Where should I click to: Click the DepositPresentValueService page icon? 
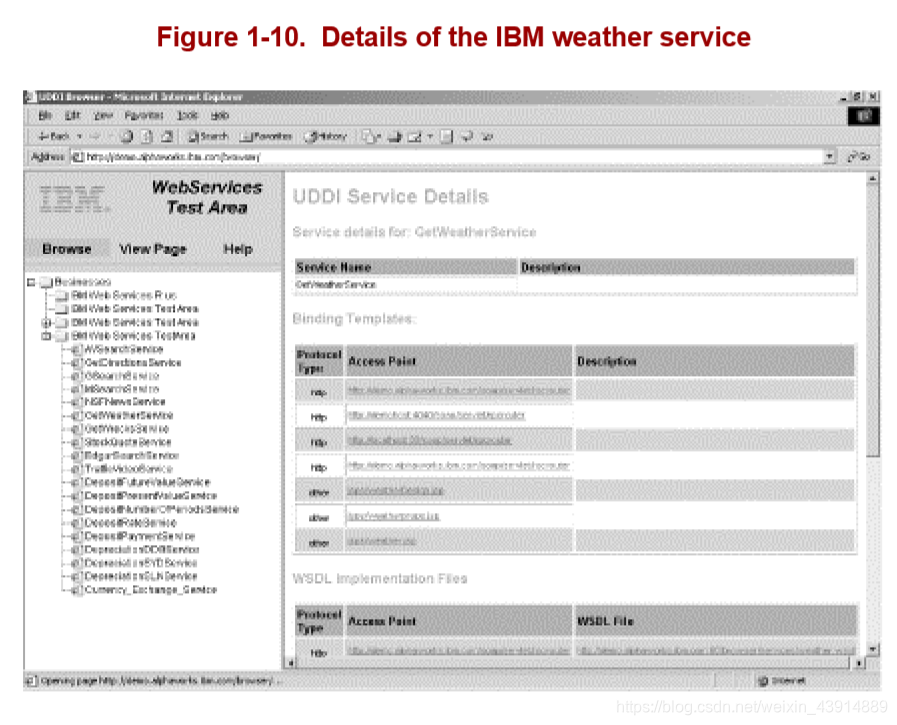pyautogui.click(x=76, y=496)
